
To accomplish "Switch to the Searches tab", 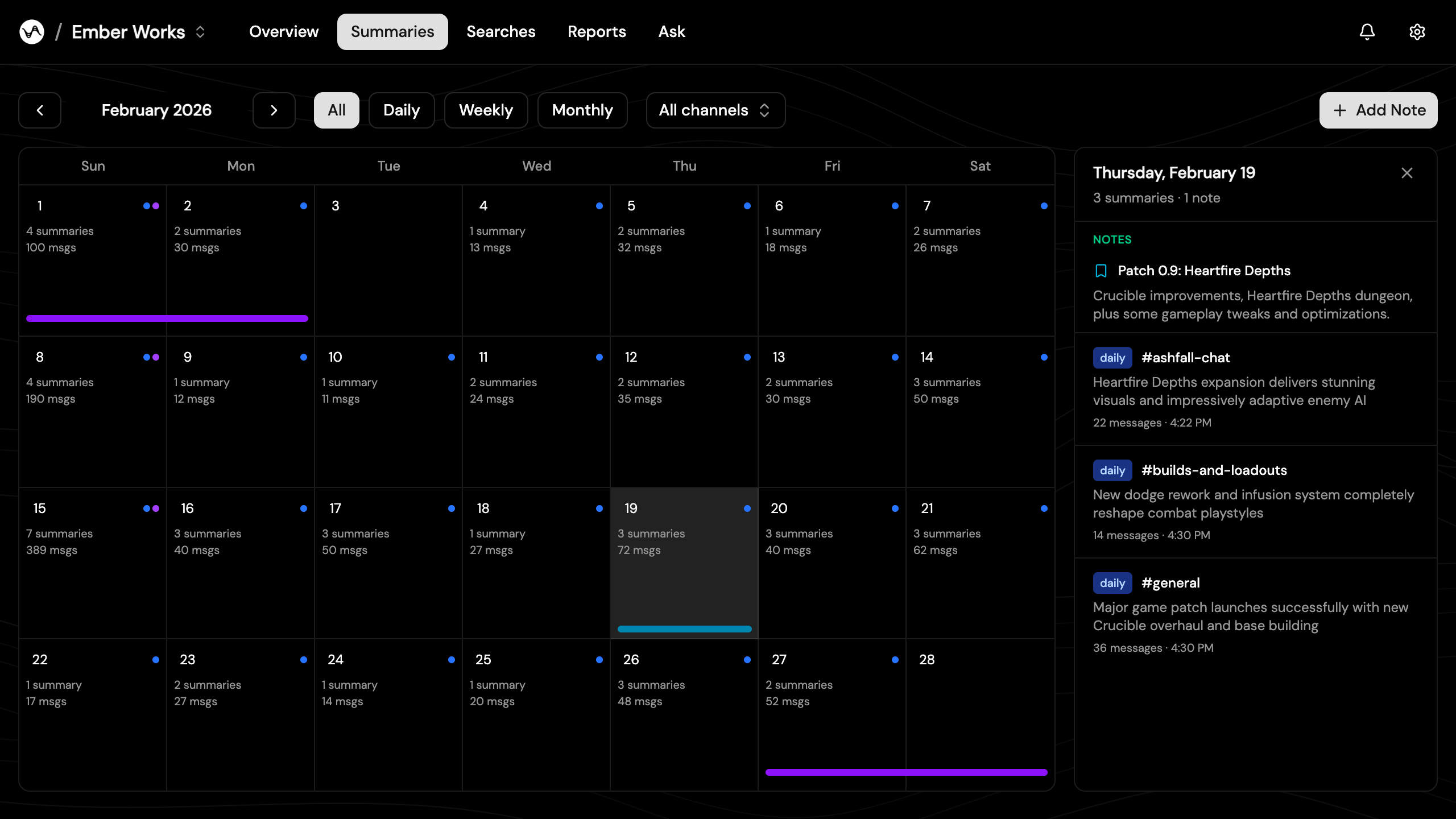I will [x=500, y=32].
